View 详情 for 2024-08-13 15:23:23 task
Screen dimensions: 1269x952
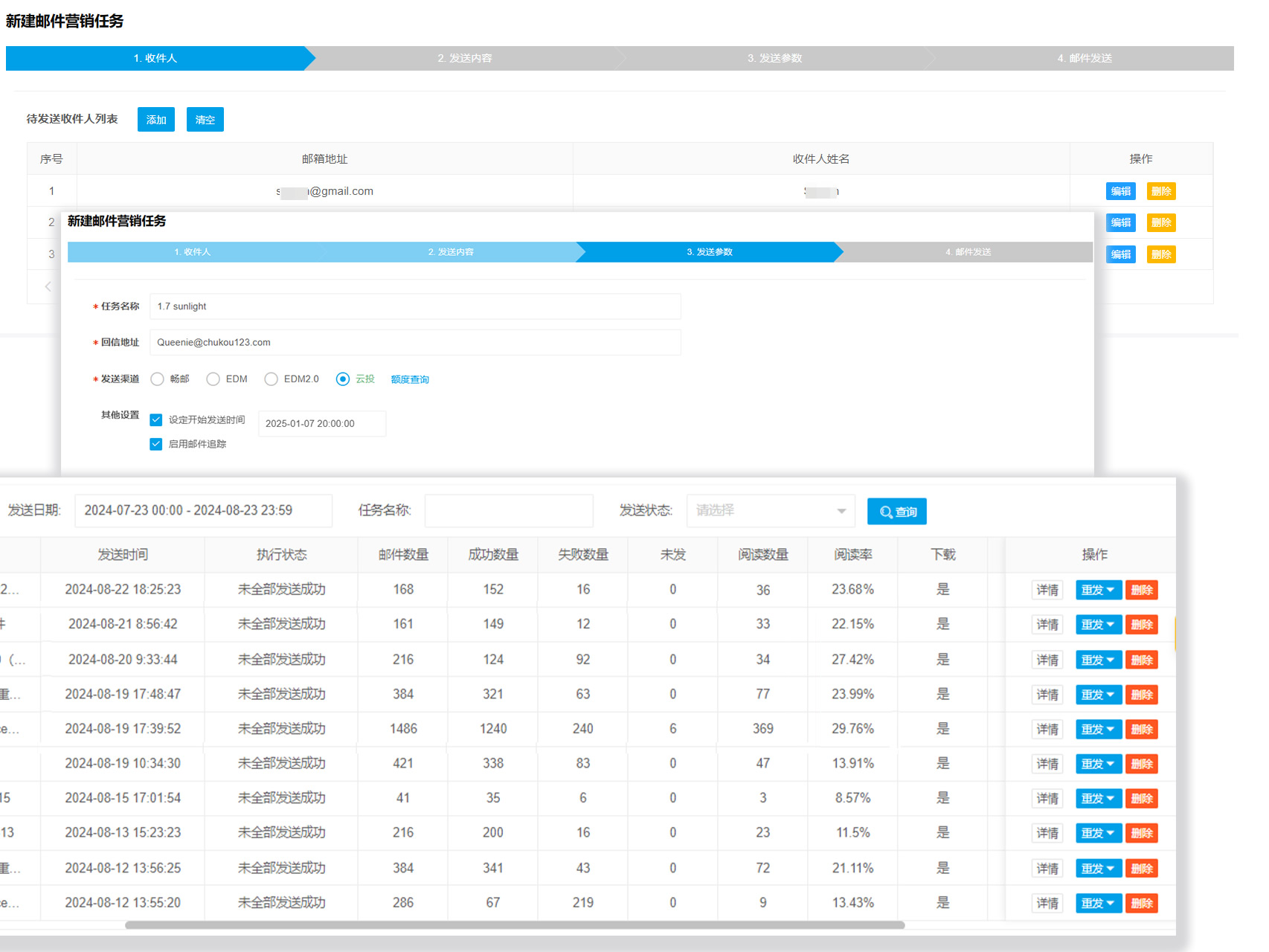pyautogui.click(x=1047, y=833)
